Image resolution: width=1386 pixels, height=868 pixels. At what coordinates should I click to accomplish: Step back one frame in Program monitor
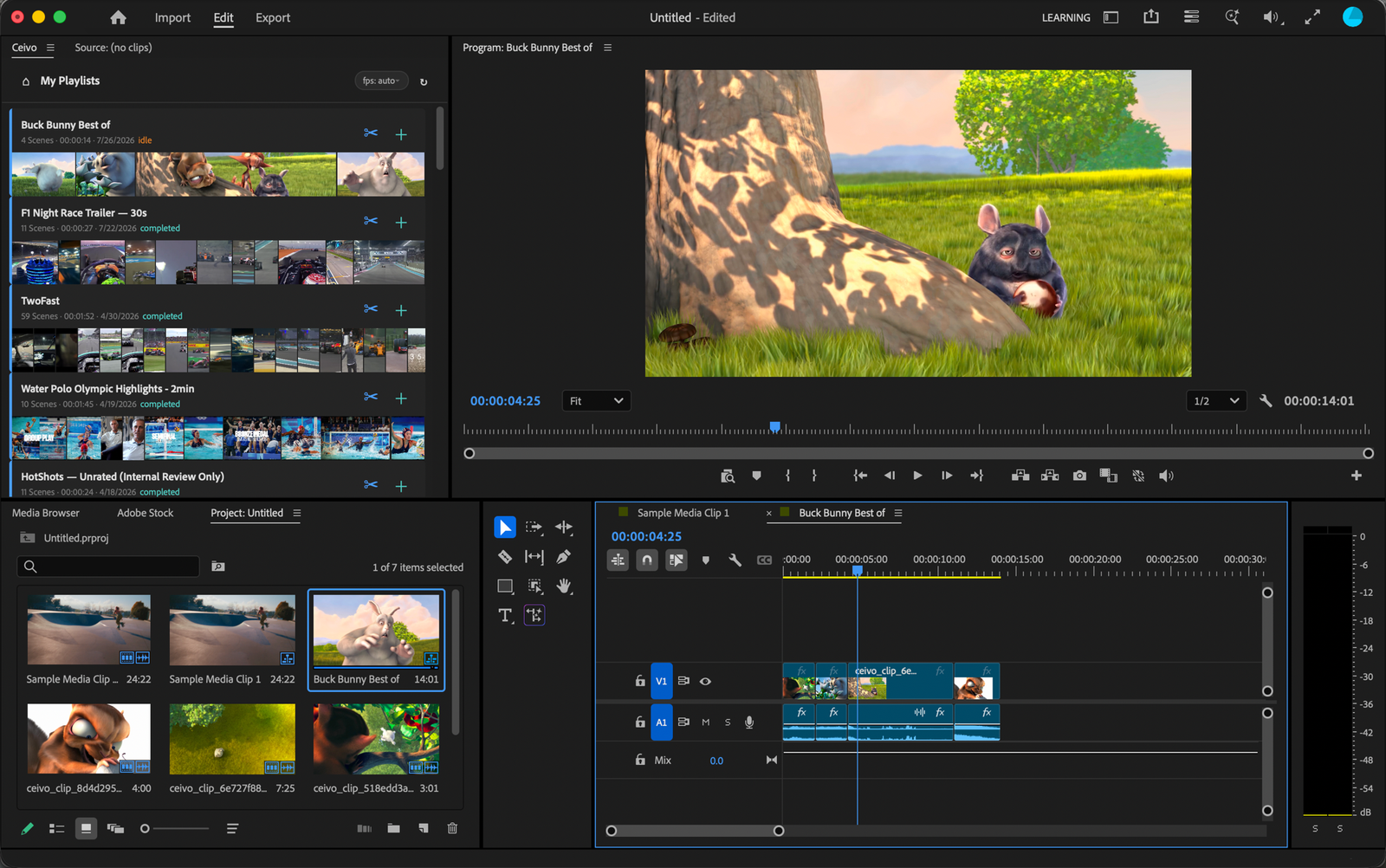889,476
